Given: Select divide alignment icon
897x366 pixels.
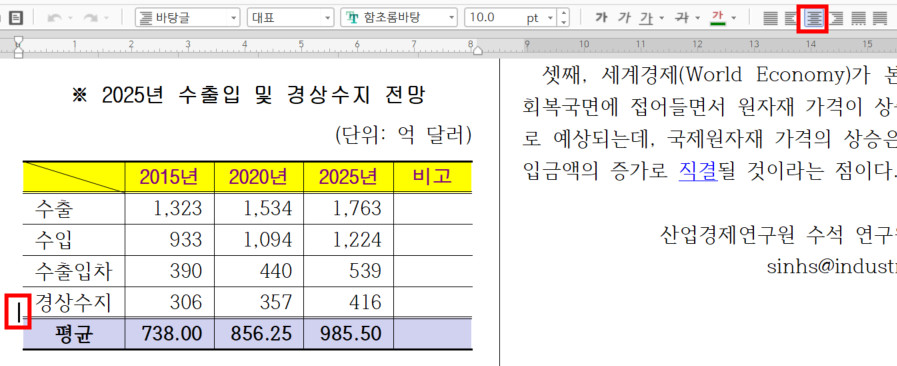Looking at the screenshot, I should tap(880, 18).
